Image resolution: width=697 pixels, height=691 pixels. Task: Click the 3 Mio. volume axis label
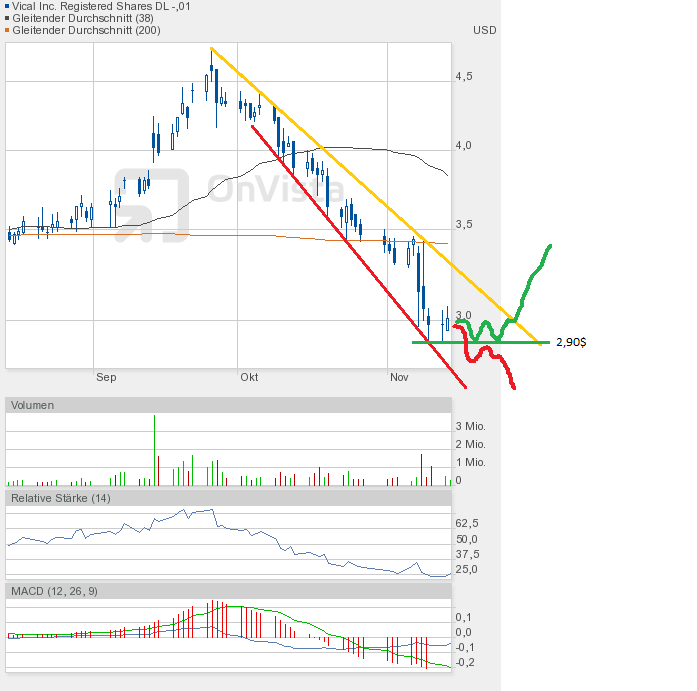[471, 427]
